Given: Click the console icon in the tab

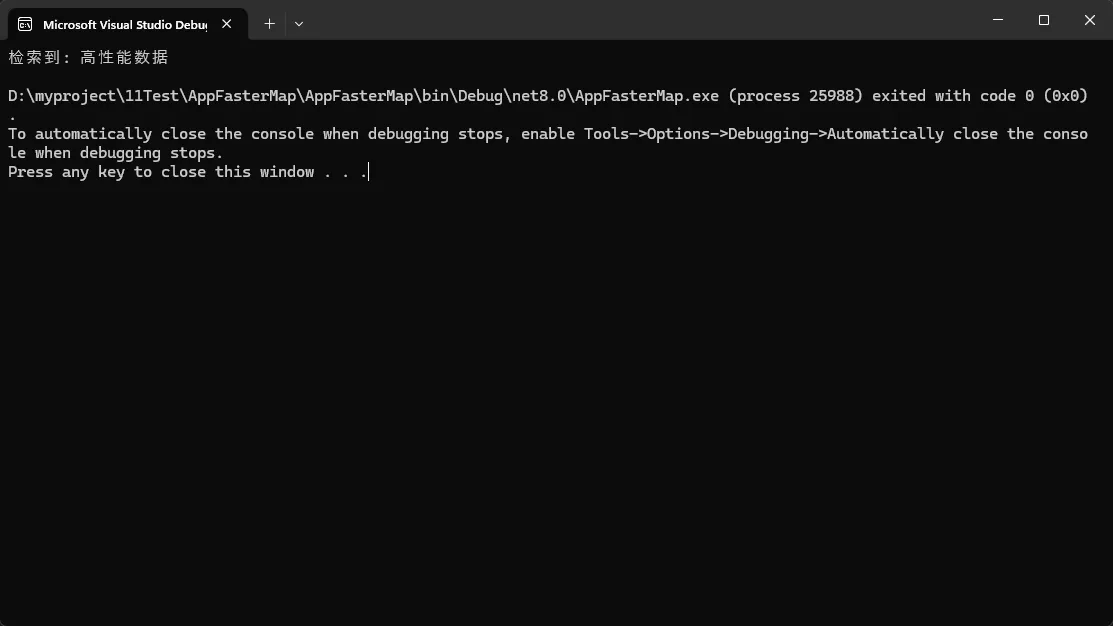Looking at the screenshot, I should click(x=25, y=24).
